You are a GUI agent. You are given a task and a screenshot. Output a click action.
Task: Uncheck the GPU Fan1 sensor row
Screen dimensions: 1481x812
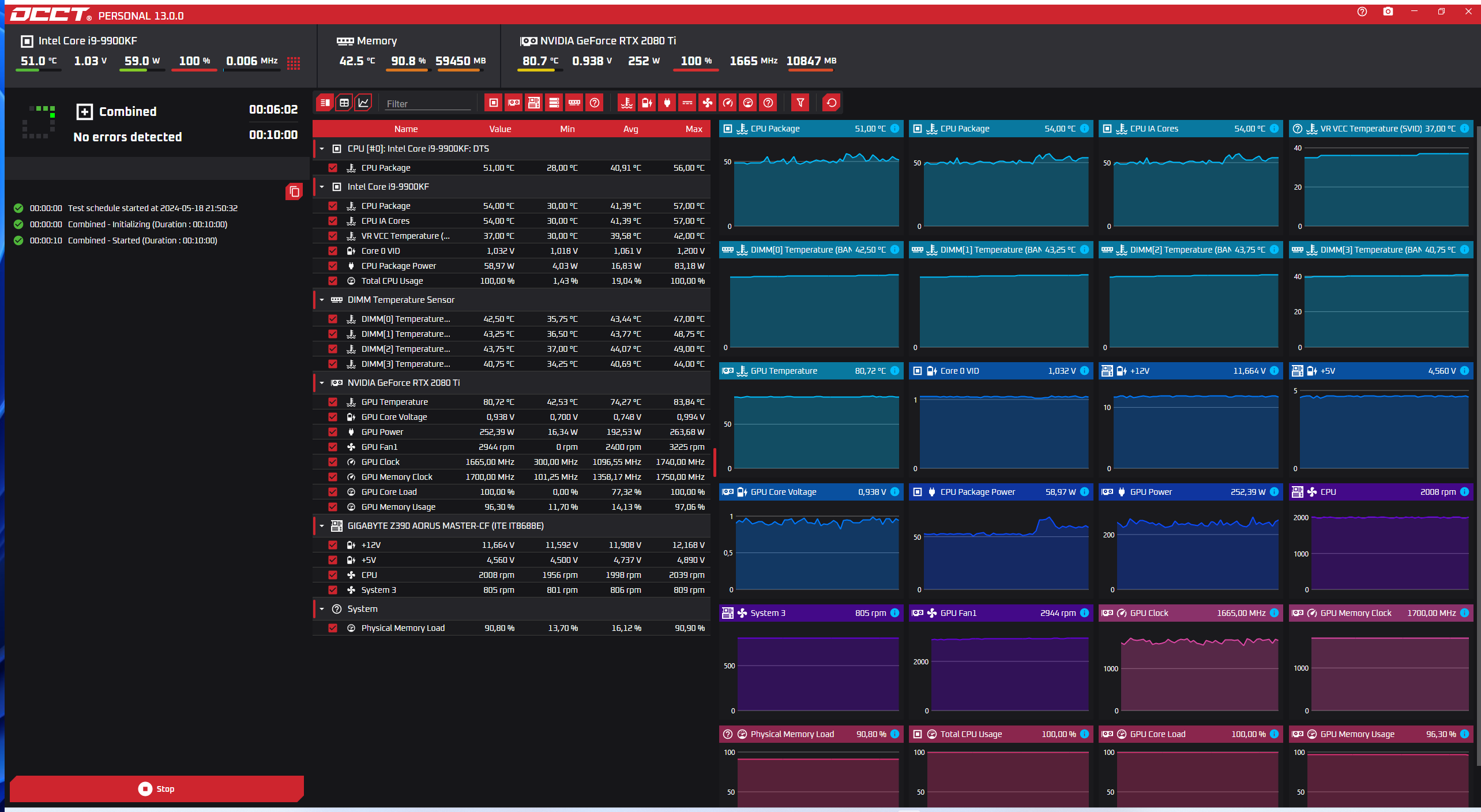pos(333,447)
